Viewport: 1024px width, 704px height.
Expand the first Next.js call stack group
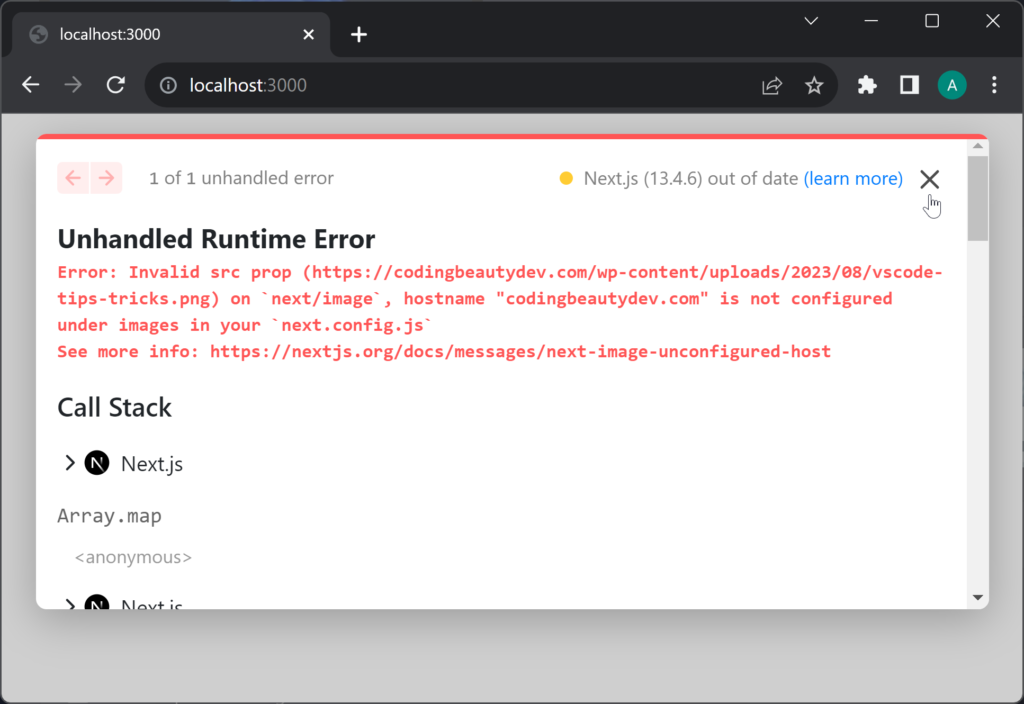coord(70,463)
